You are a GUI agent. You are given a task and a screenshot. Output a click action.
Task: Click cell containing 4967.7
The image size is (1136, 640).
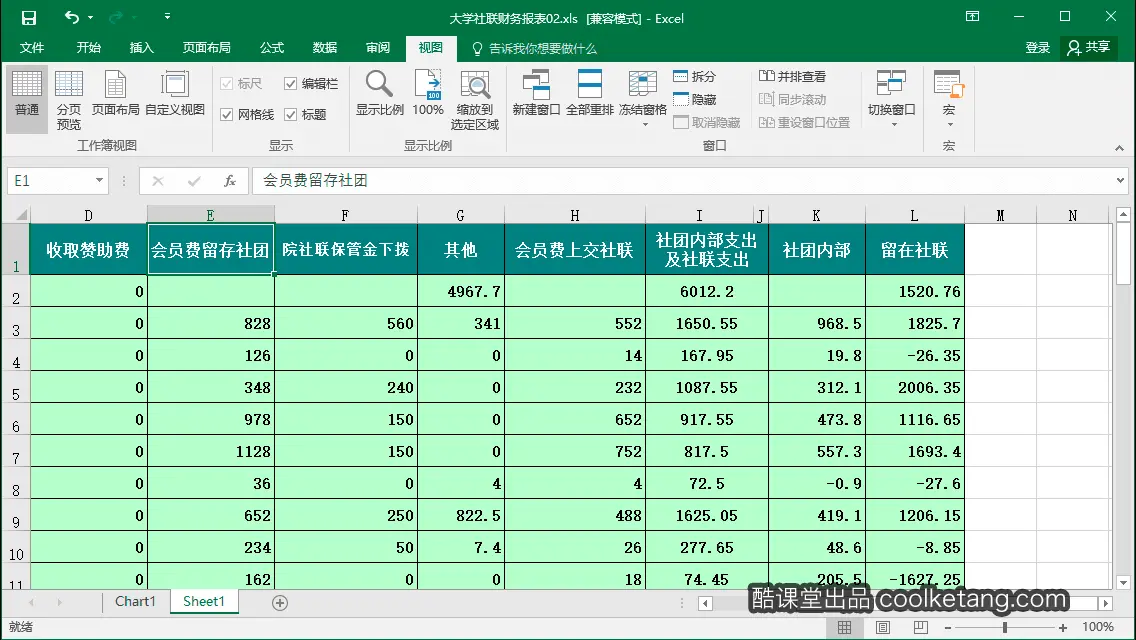click(x=461, y=291)
